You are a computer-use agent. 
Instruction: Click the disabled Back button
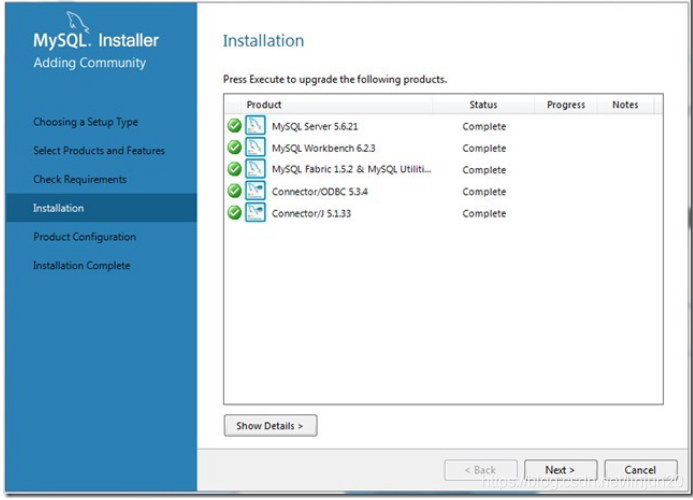480,470
